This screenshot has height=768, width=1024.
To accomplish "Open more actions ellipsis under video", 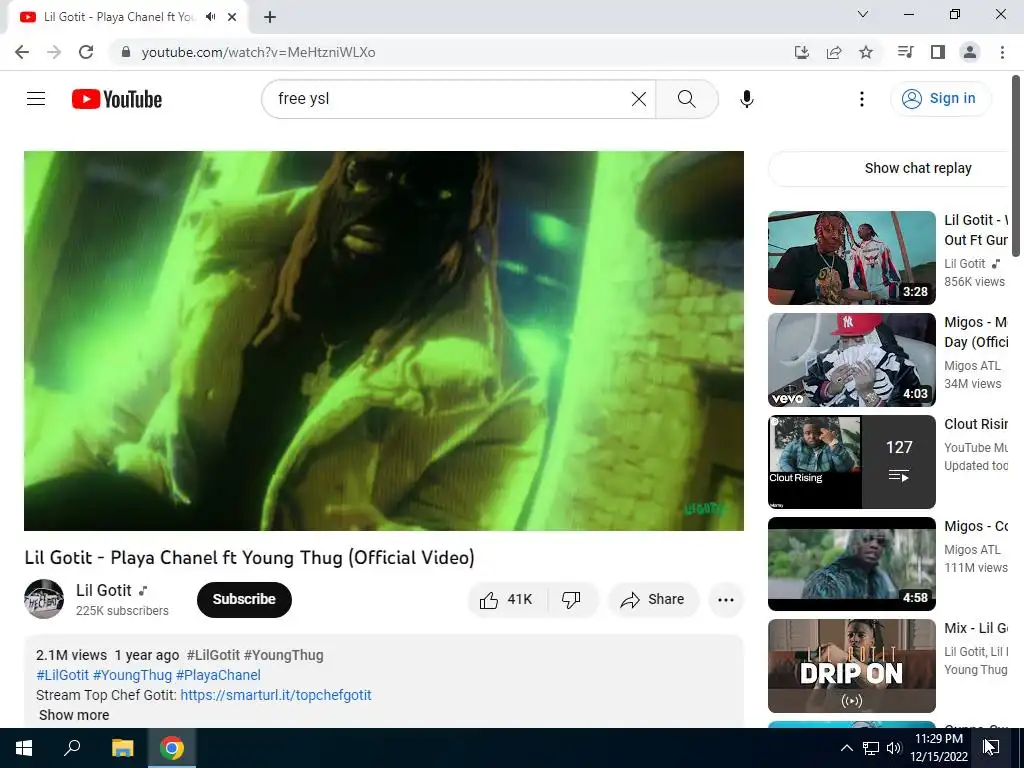I will [x=726, y=600].
